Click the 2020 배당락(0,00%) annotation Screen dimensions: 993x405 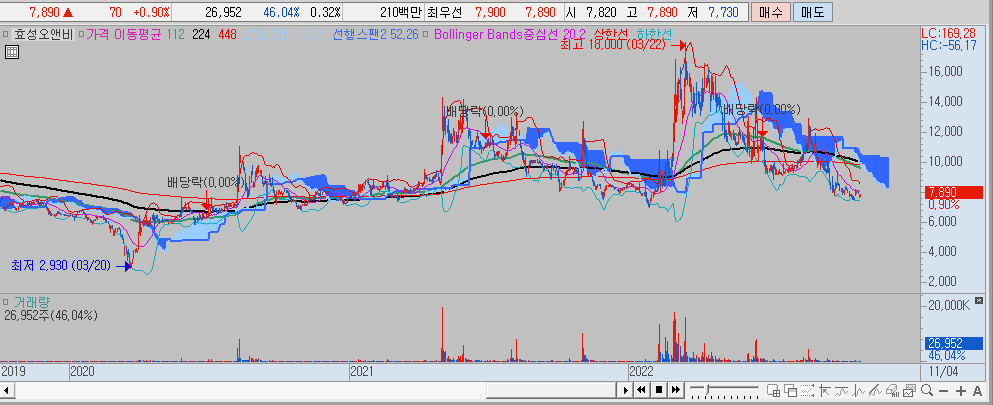click(x=206, y=182)
